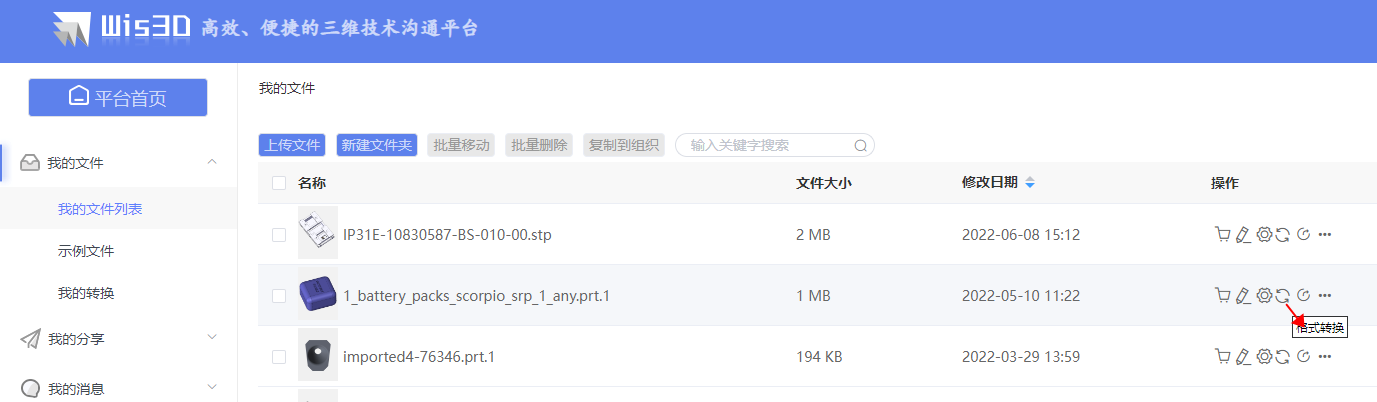Open more options for imported4-76346.prt.1
The width and height of the screenshot is (1377, 402).
tap(1325, 356)
